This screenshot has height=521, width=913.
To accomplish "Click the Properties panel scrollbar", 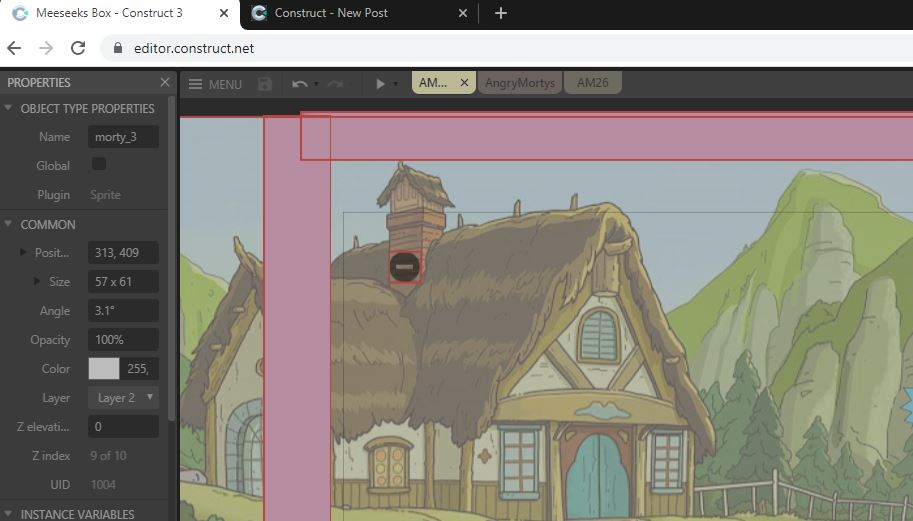I will point(171,259).
